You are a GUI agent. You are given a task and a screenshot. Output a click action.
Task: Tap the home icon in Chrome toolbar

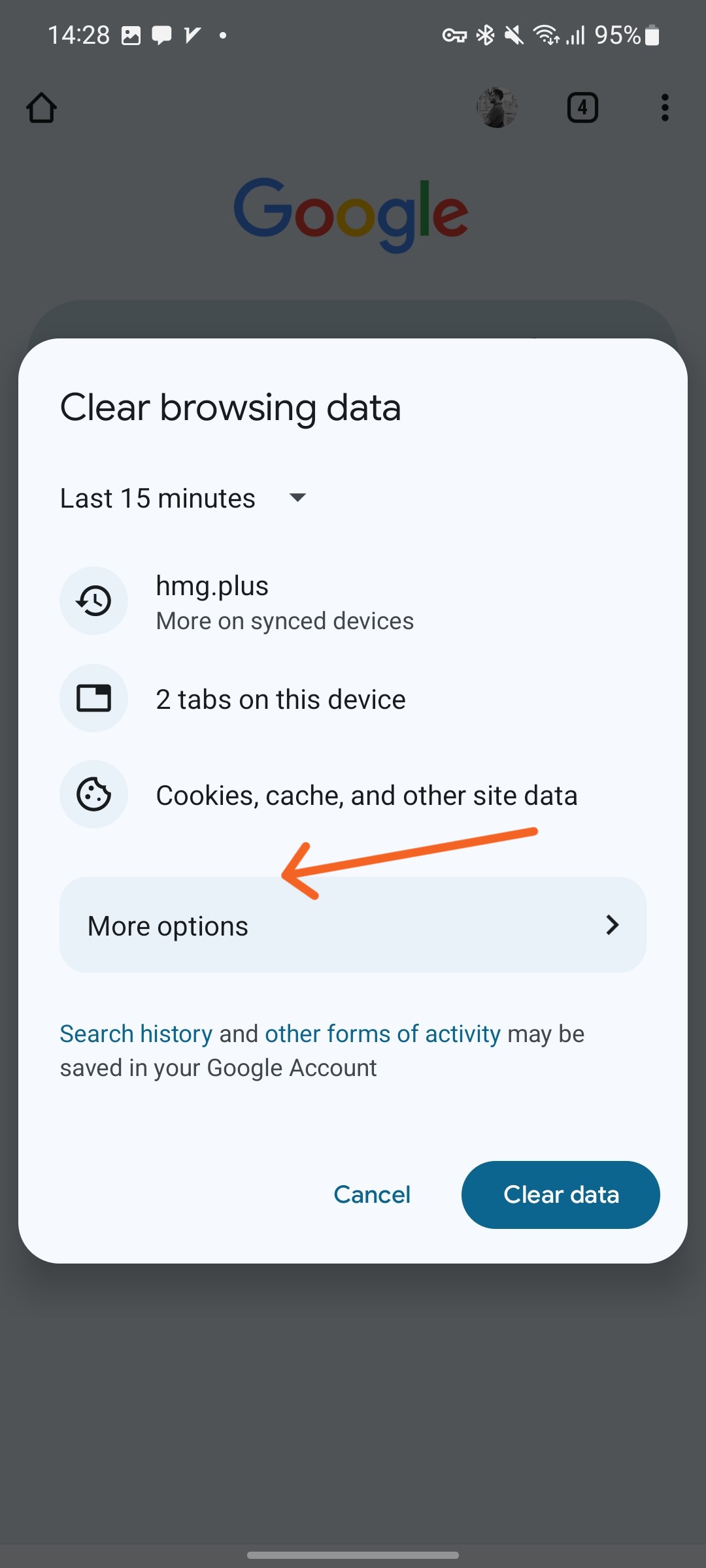[41, 108]
